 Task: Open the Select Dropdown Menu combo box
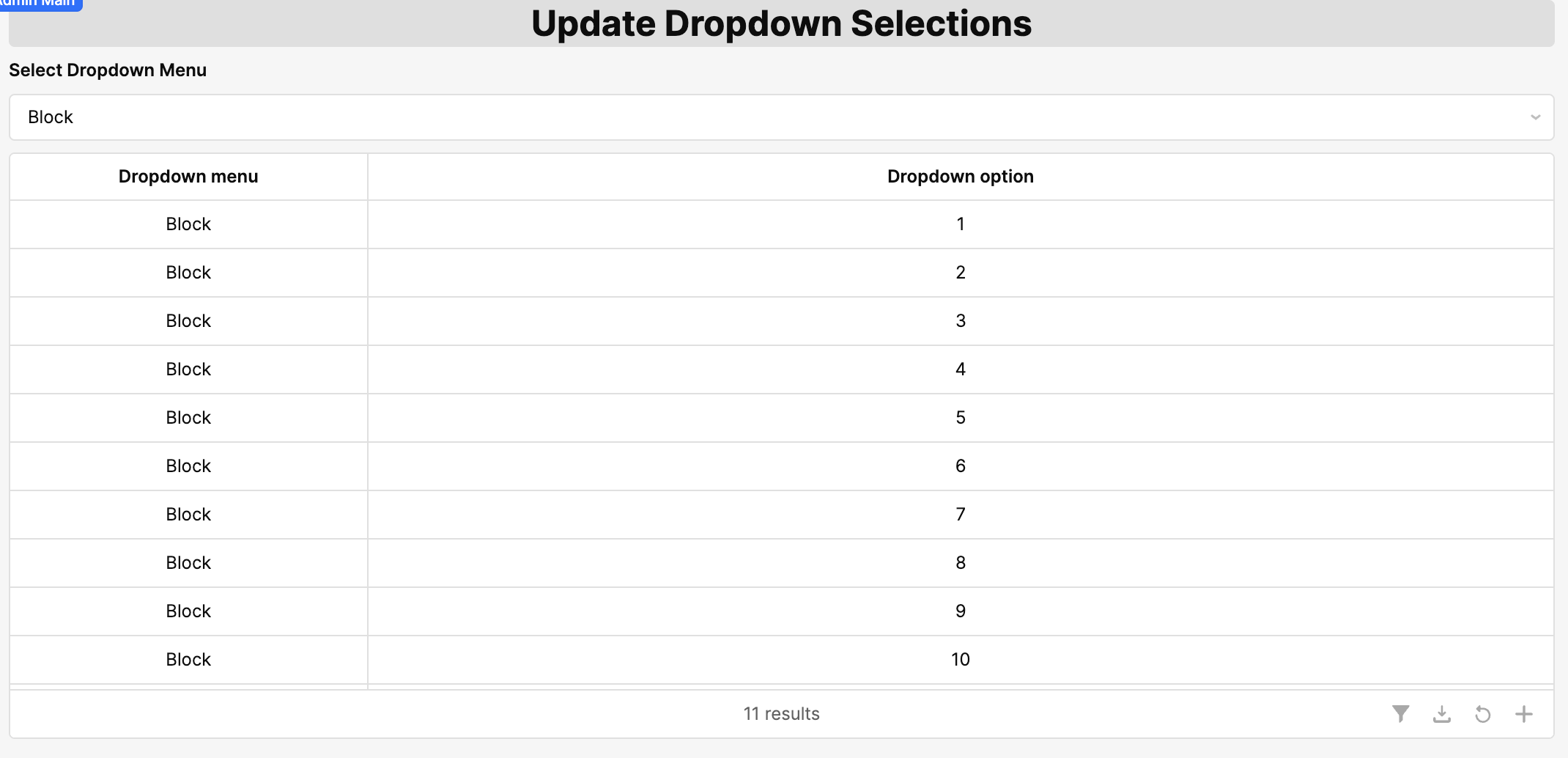pos(781,117)
